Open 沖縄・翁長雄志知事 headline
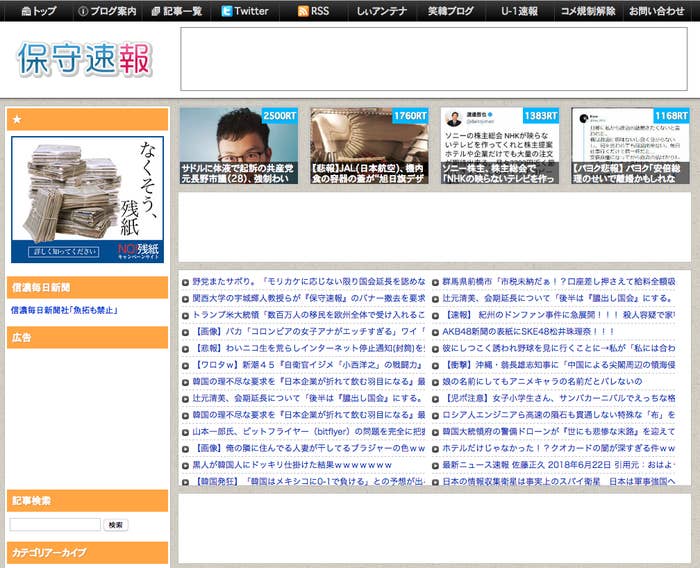This screenshot has height=568, width=700. 558,365
